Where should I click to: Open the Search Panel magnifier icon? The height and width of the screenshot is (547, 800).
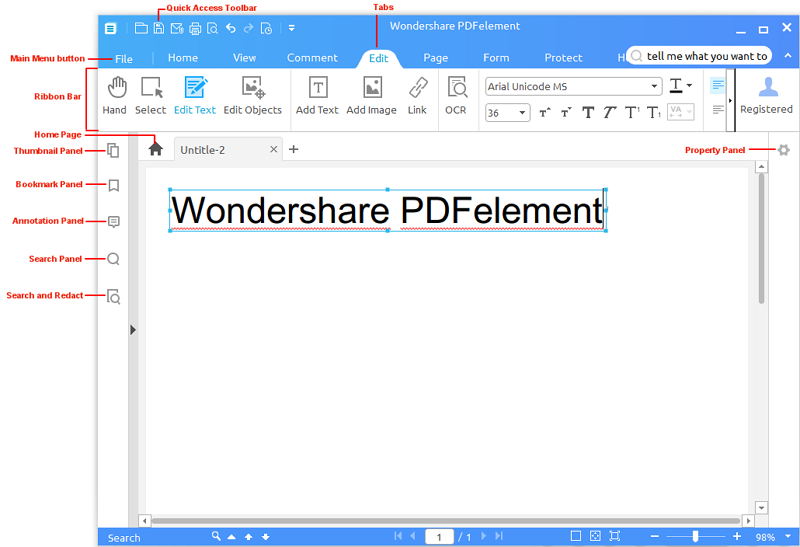[113, 259]
